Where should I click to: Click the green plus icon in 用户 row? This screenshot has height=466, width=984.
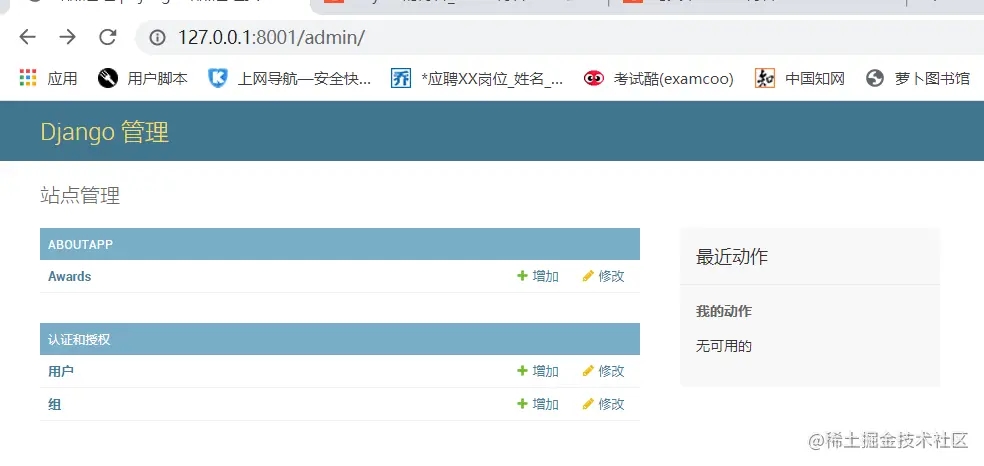click(522, 371)
